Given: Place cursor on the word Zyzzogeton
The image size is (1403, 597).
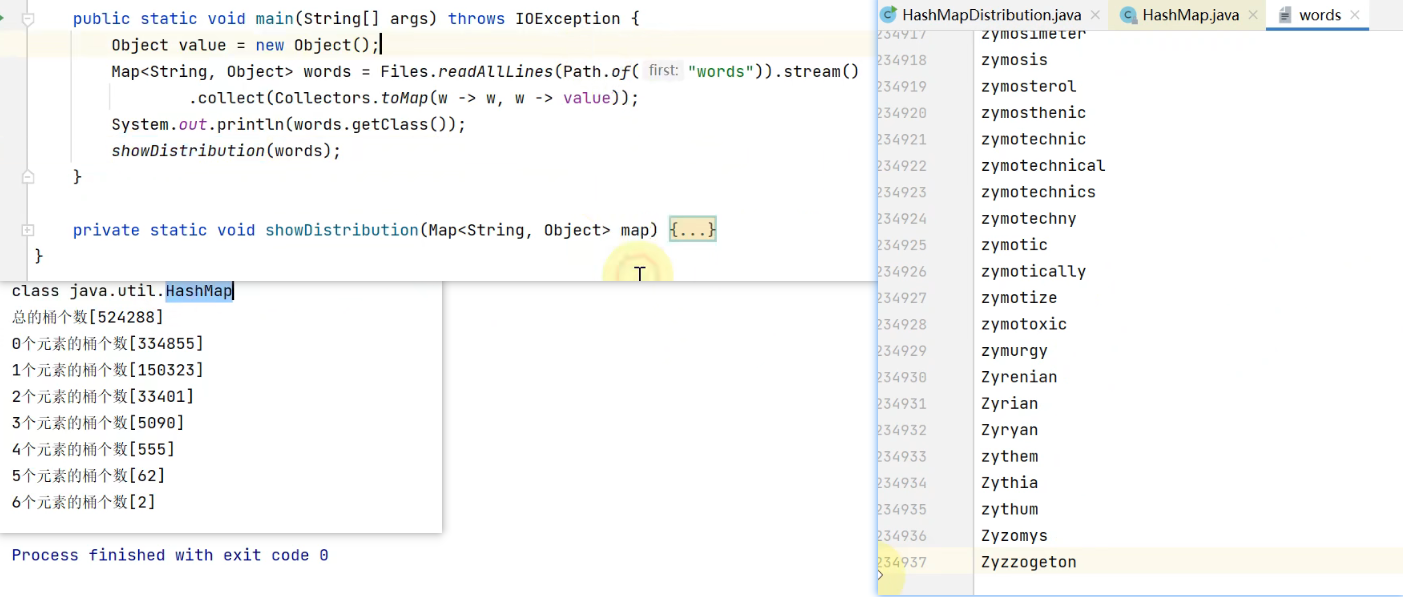Looking at the screenshot, I should pyautogui.click(x=1028, y=562).
